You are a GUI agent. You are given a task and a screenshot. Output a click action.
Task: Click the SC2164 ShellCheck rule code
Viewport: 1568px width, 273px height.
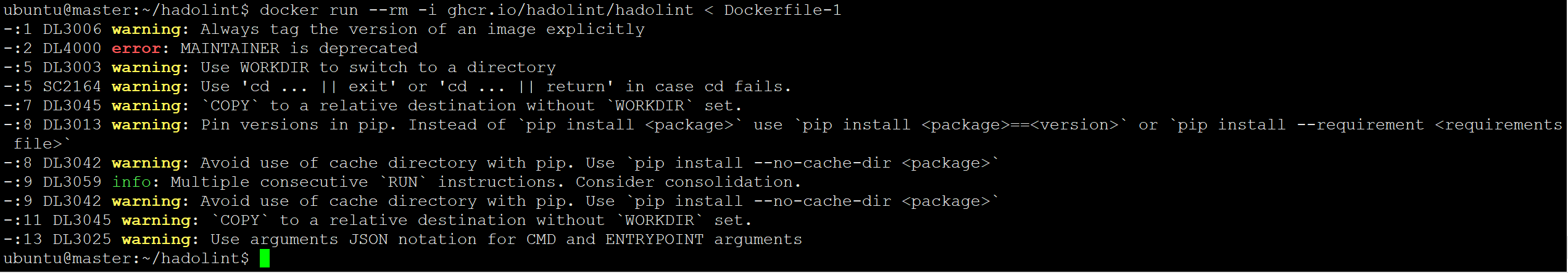(72, 86)
